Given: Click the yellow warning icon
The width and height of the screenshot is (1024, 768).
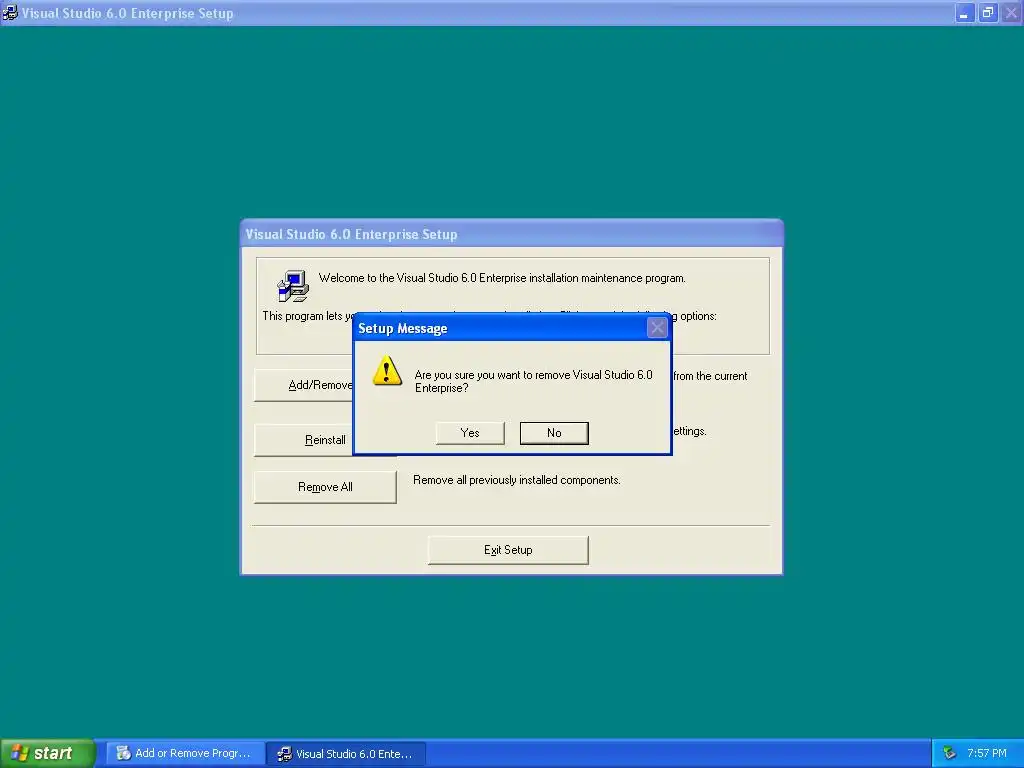Looking at the screenshot, I should pyautogui.click(x=387, y=371).
